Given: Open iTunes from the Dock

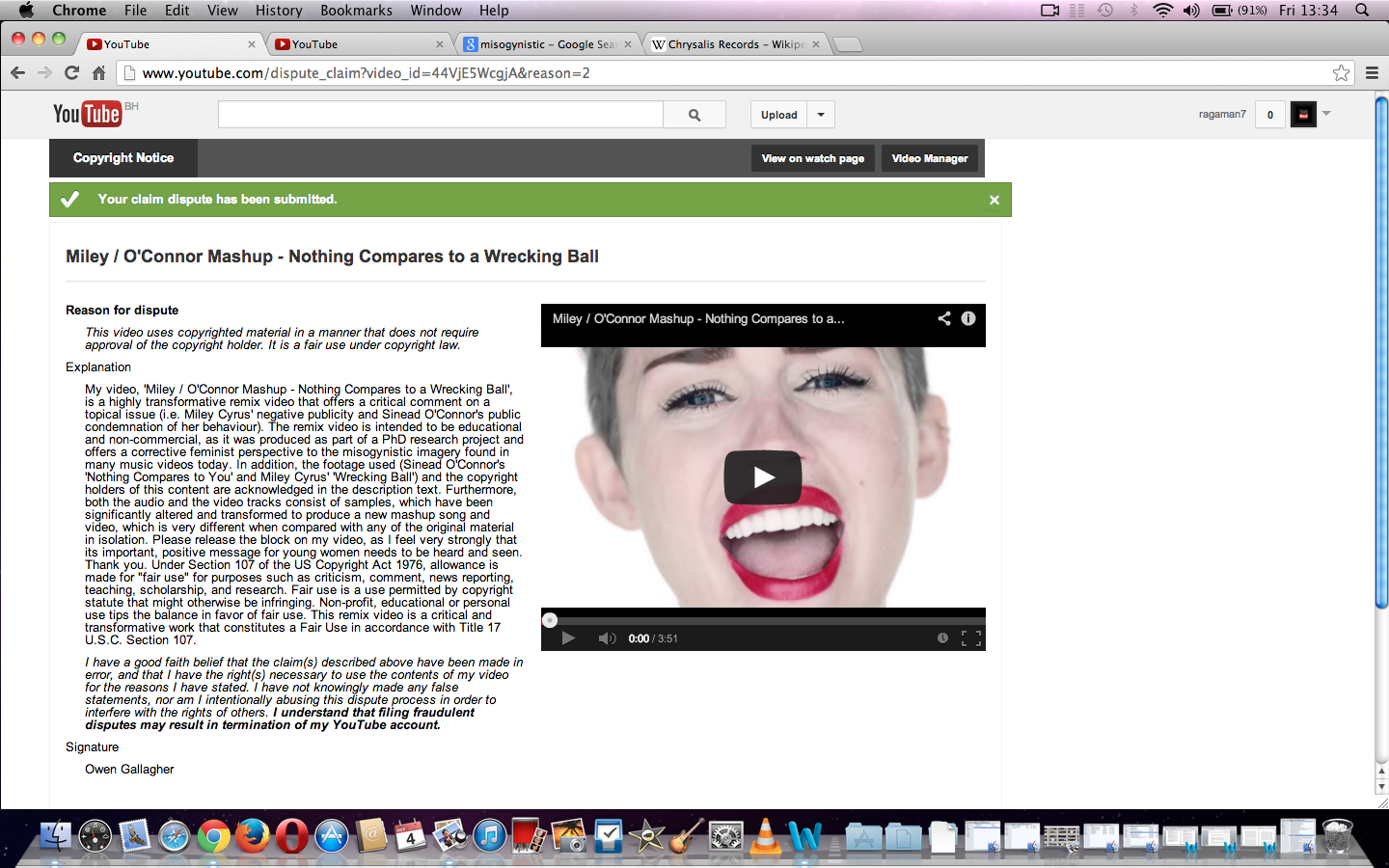Looking at the screenshot, I should coord(490,835).
